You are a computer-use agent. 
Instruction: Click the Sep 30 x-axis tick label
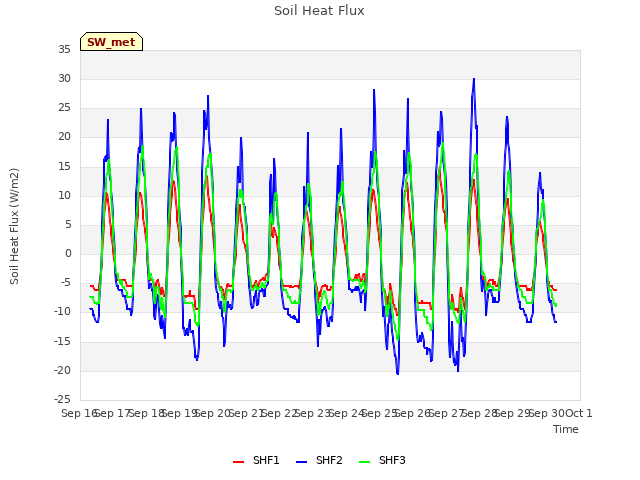547,413
